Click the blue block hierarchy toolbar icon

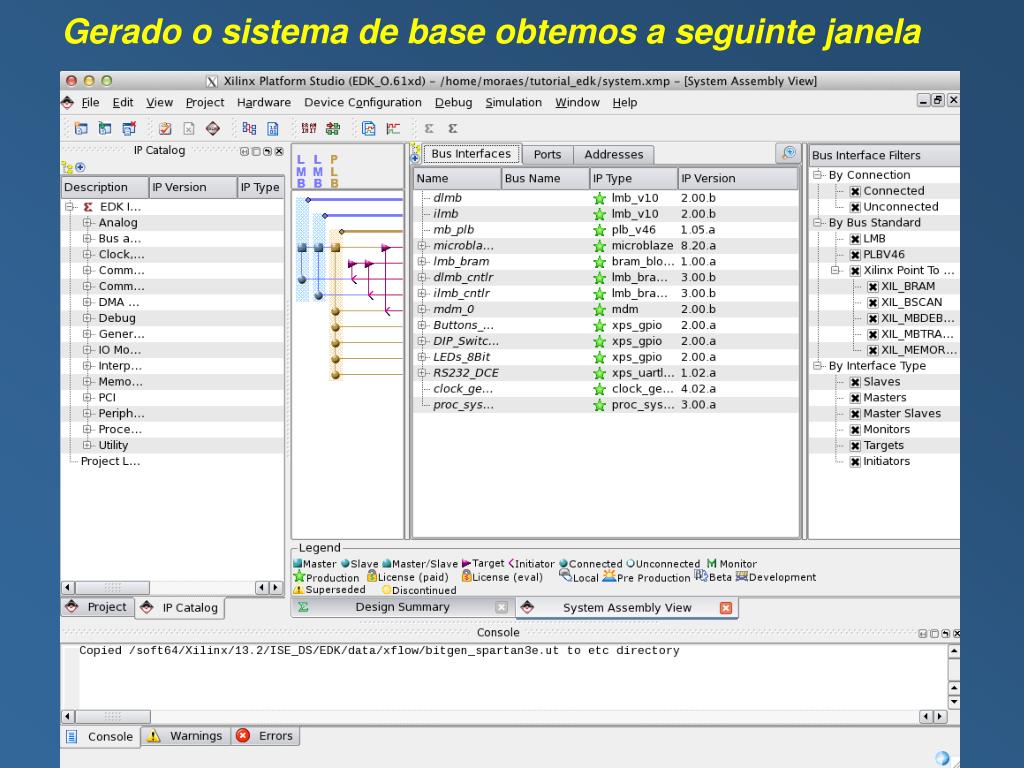(249, 129)
